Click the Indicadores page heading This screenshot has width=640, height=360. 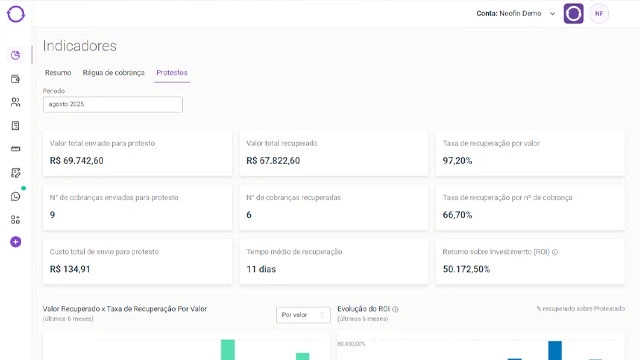80,46
